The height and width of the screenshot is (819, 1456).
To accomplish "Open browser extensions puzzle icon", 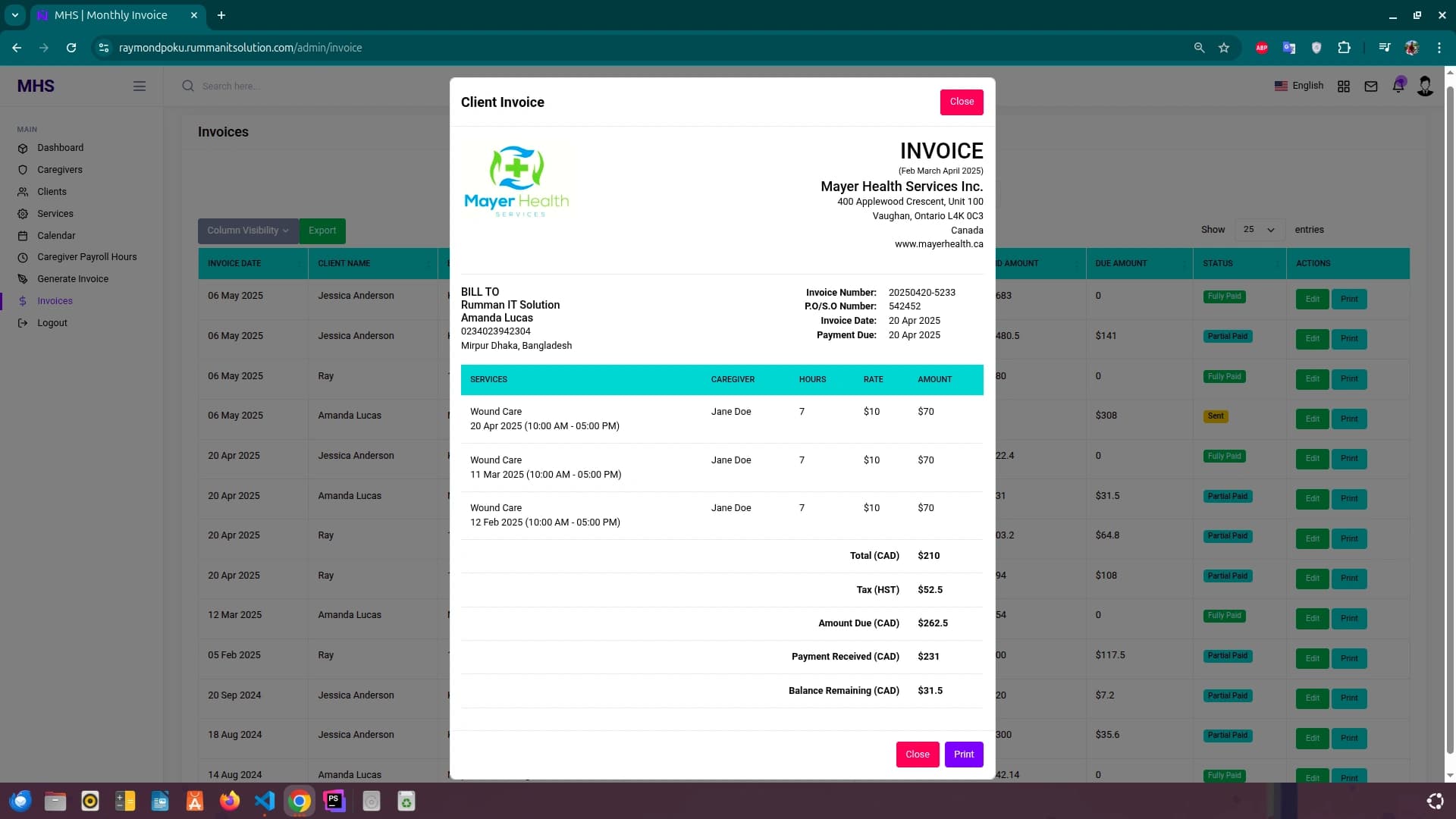I will [1344, 48].
